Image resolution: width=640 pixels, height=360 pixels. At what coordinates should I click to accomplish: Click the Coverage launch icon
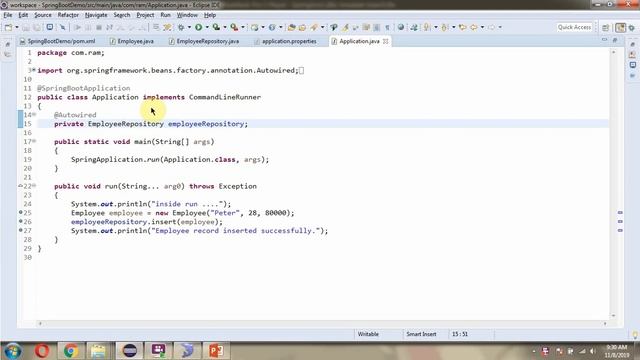(x=216, y=27)
